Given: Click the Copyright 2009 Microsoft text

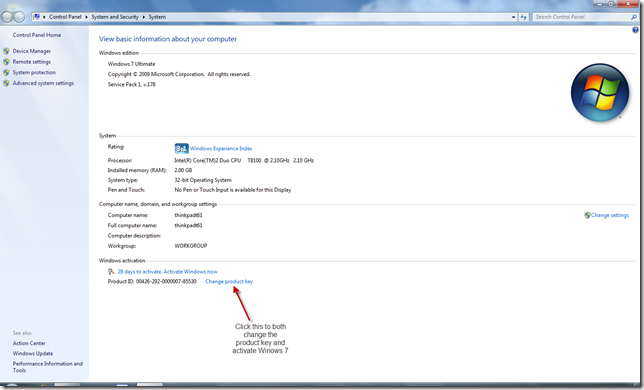Looking at the screenshot, I should [x=179, y=74].
